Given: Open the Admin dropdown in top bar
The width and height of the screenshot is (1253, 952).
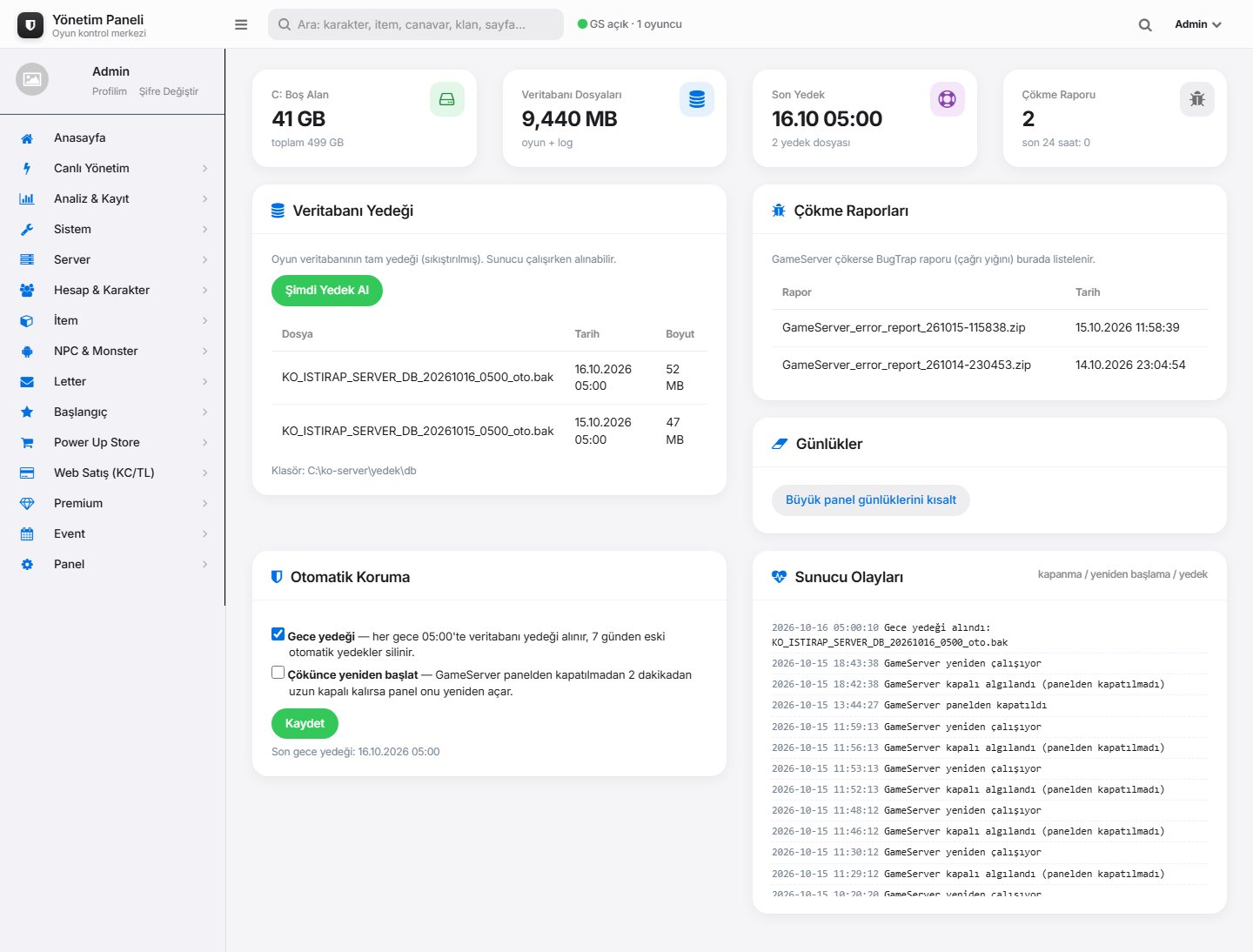Looking at the screenshot, I should tap(1198, 24).
